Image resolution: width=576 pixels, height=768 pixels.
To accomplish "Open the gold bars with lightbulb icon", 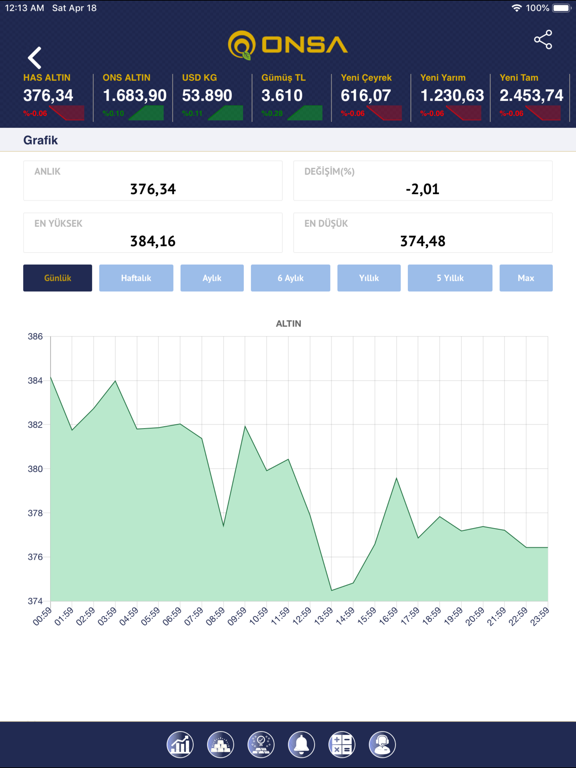I will click(261, 744).
